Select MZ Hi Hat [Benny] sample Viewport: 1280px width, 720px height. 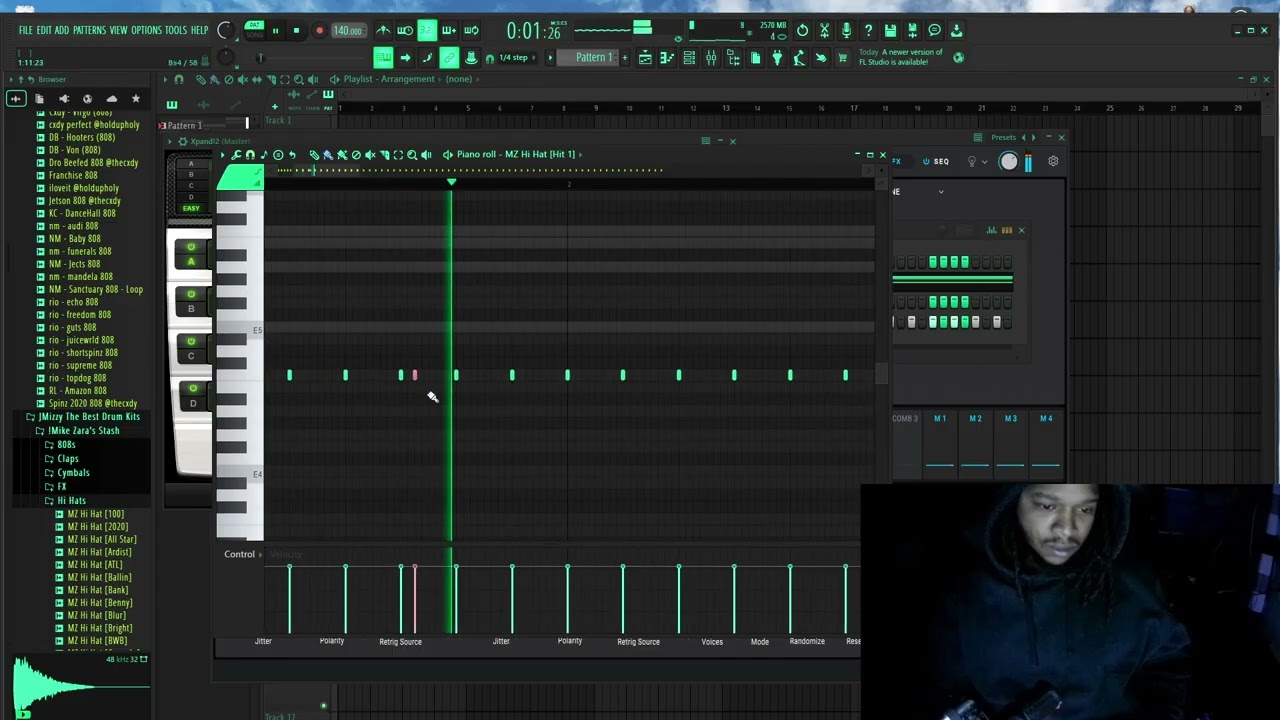(x=98, y=603)
